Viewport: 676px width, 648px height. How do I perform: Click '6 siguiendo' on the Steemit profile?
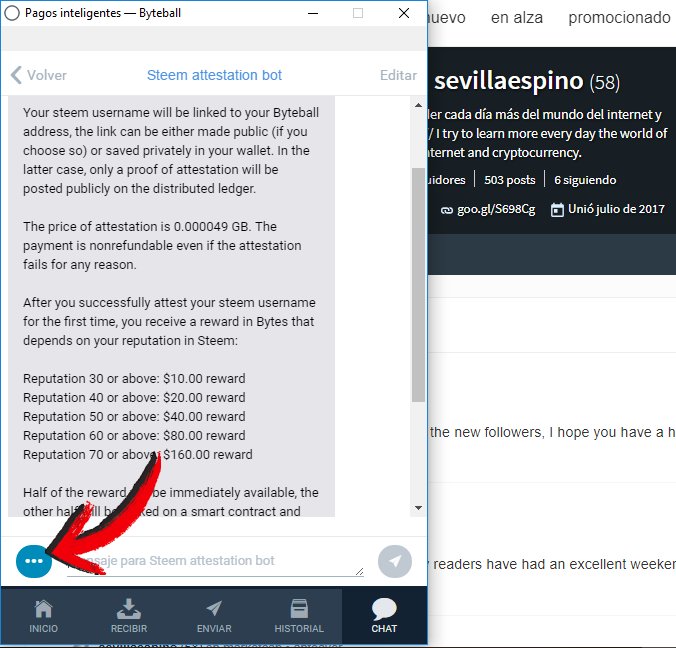(585, 180)
